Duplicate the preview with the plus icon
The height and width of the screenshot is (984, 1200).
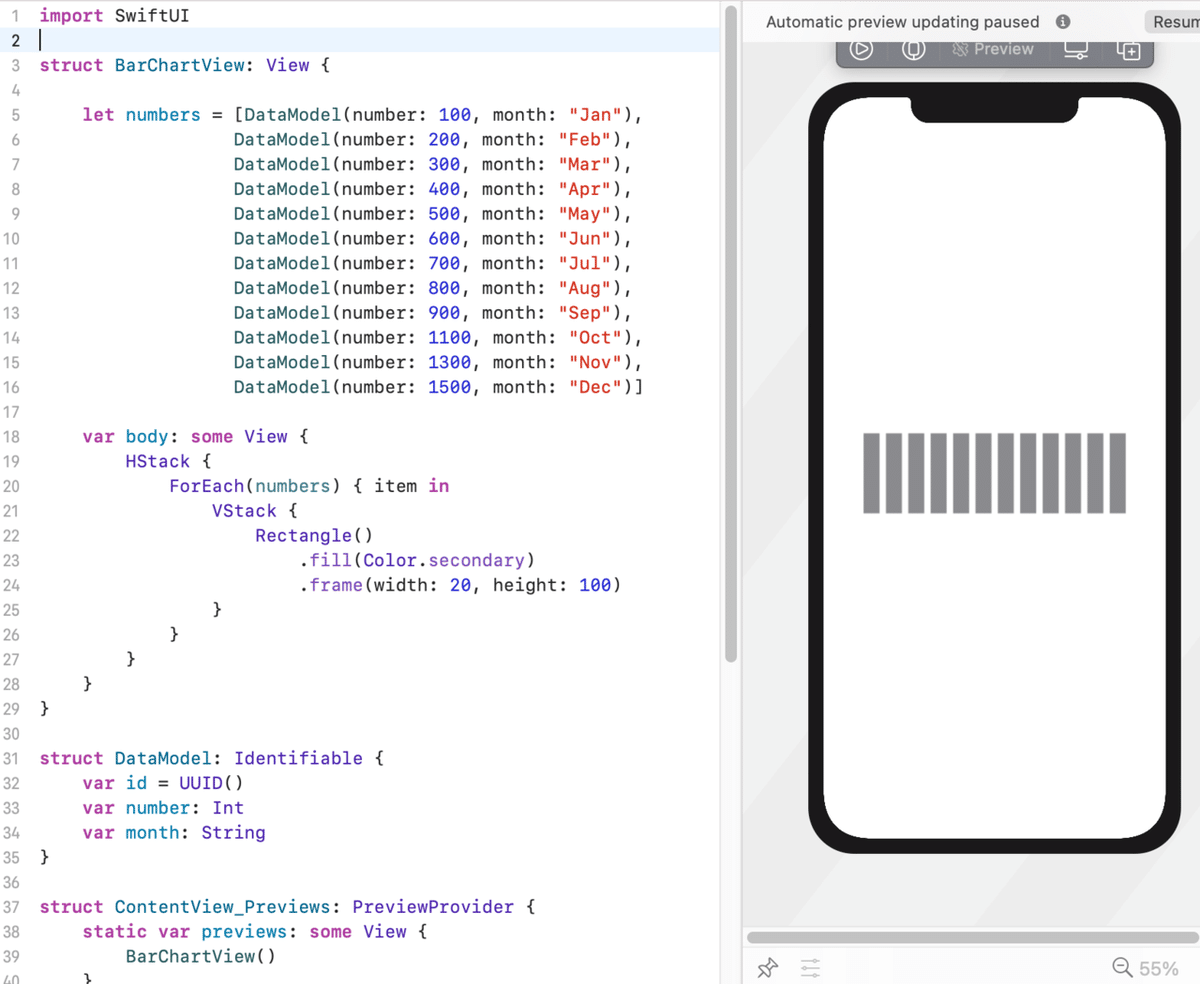pyautogui.click(x=1128, y=49)
